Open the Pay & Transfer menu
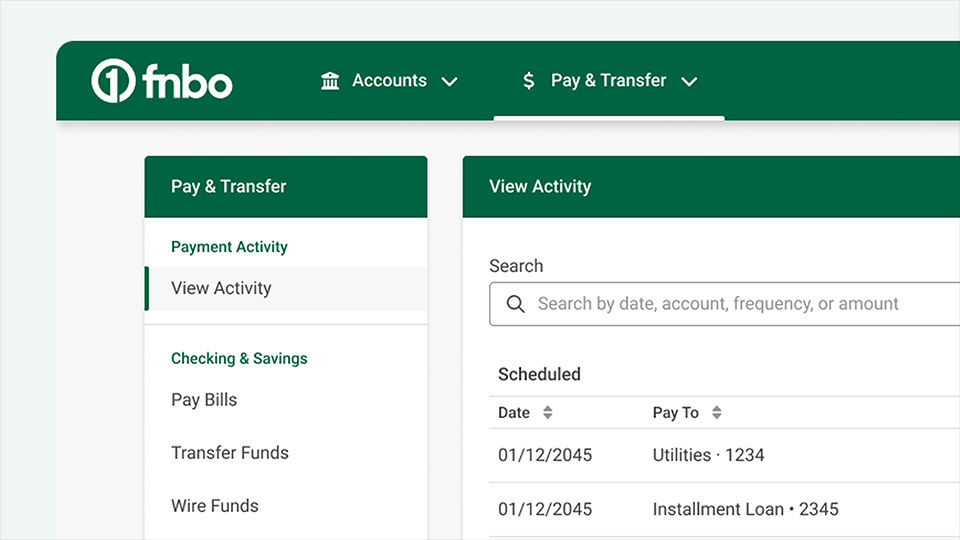Viewport: 960px width, 540px height. pos(609,80)
